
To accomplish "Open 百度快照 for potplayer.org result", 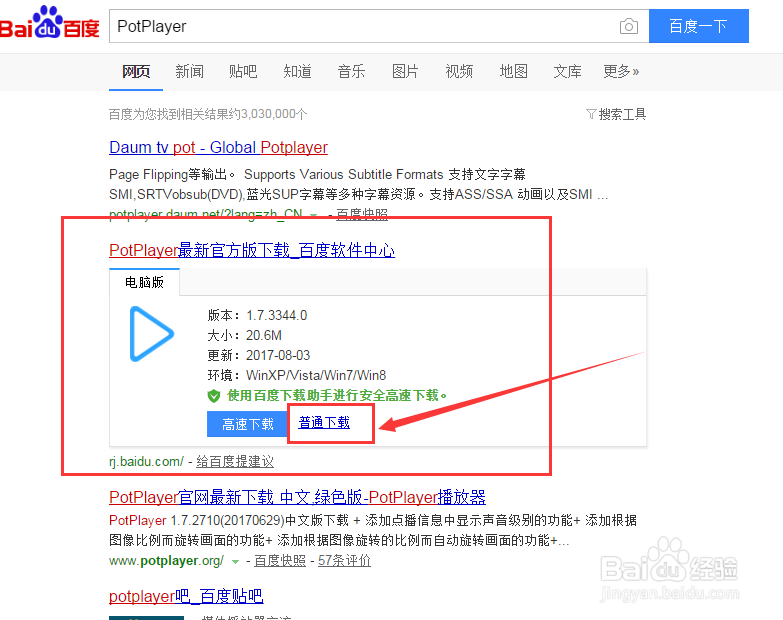I will point(280,561).
